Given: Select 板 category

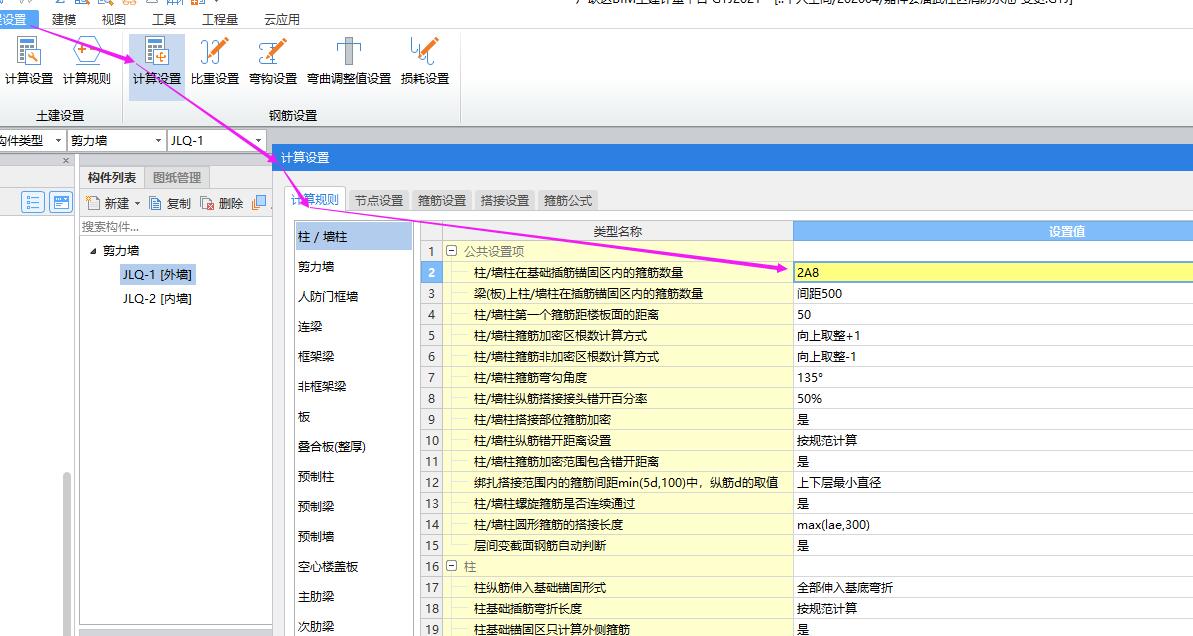Looking at the screenshot, I should (x=354, y=417).
